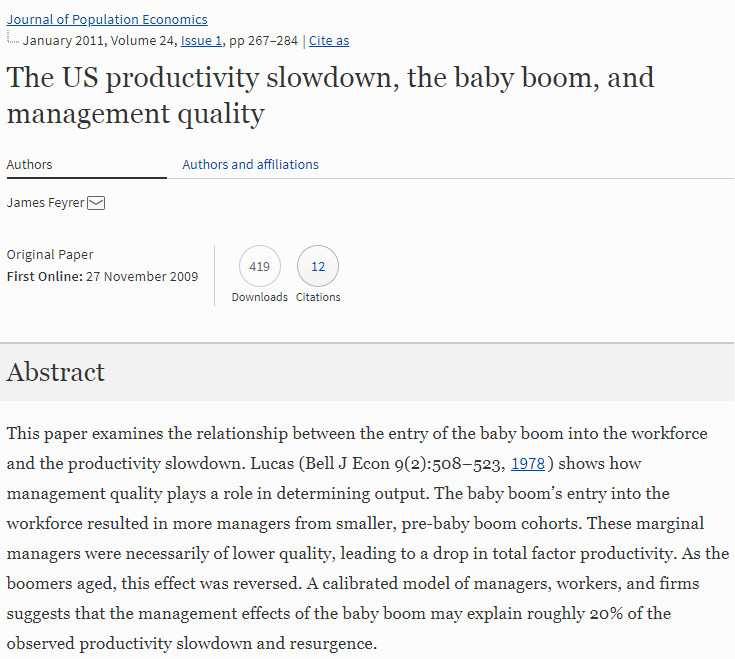Click the Cite as link
The height and width of the screenshot is (659, 735).
point(329,41)
